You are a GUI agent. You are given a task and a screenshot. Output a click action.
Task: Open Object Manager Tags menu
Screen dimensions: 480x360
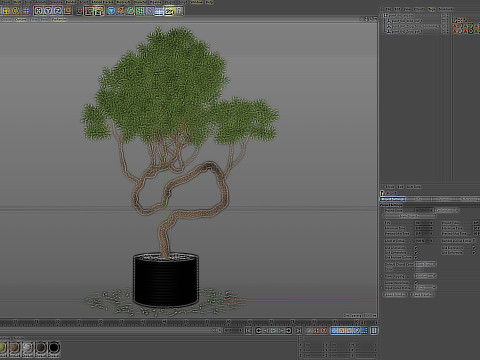[432, 9]
